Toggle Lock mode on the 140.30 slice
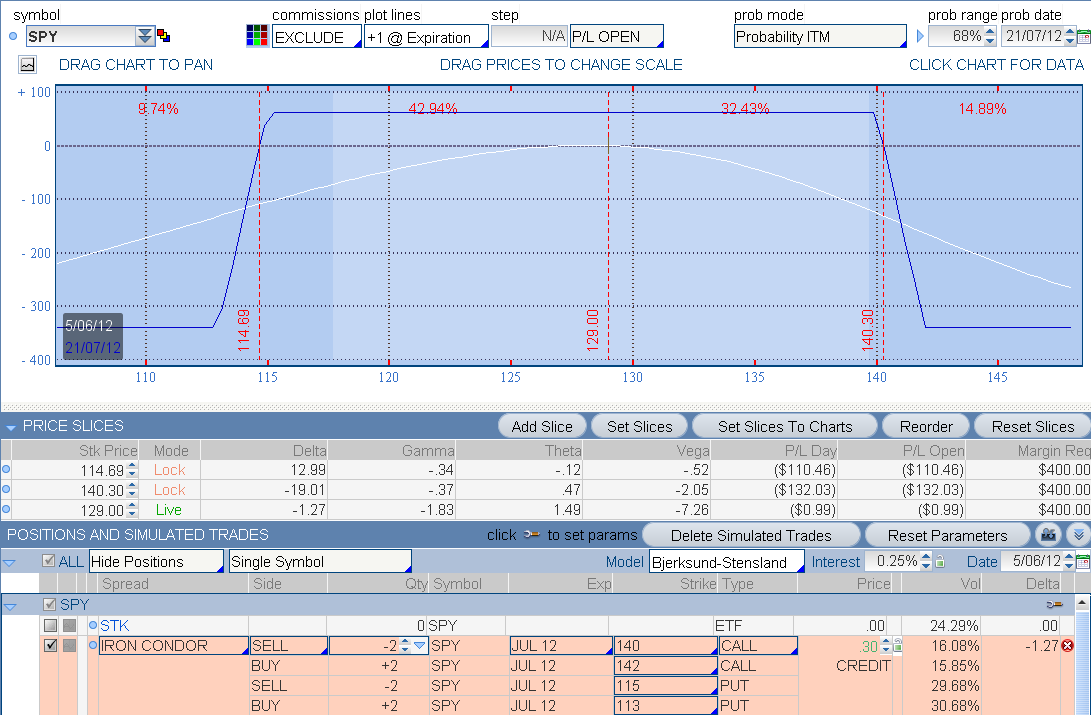 pyautogui.click(x=169, y=490)
